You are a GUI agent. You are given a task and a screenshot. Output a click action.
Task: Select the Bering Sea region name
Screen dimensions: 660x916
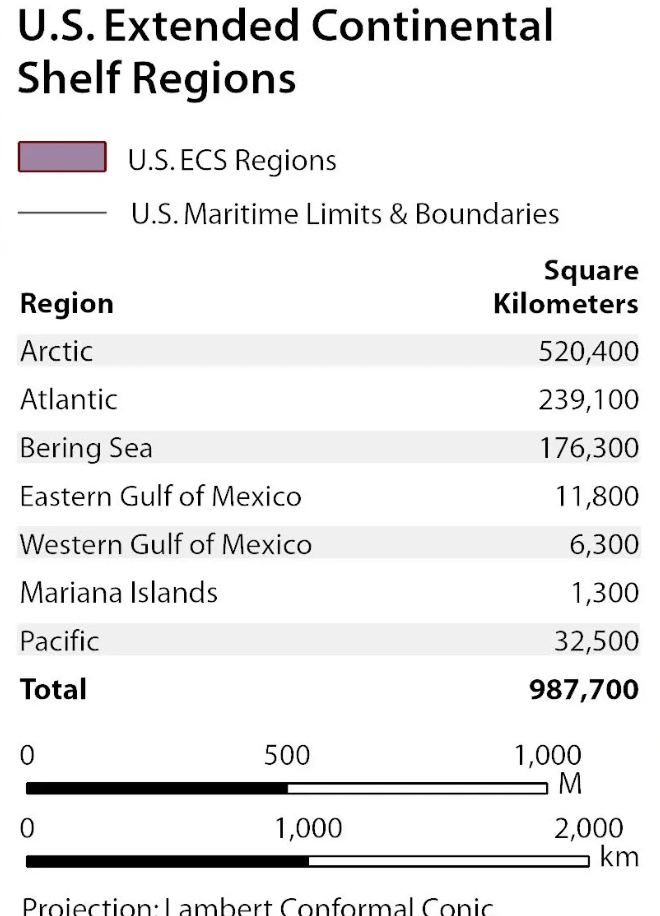(x=86, y=448)
